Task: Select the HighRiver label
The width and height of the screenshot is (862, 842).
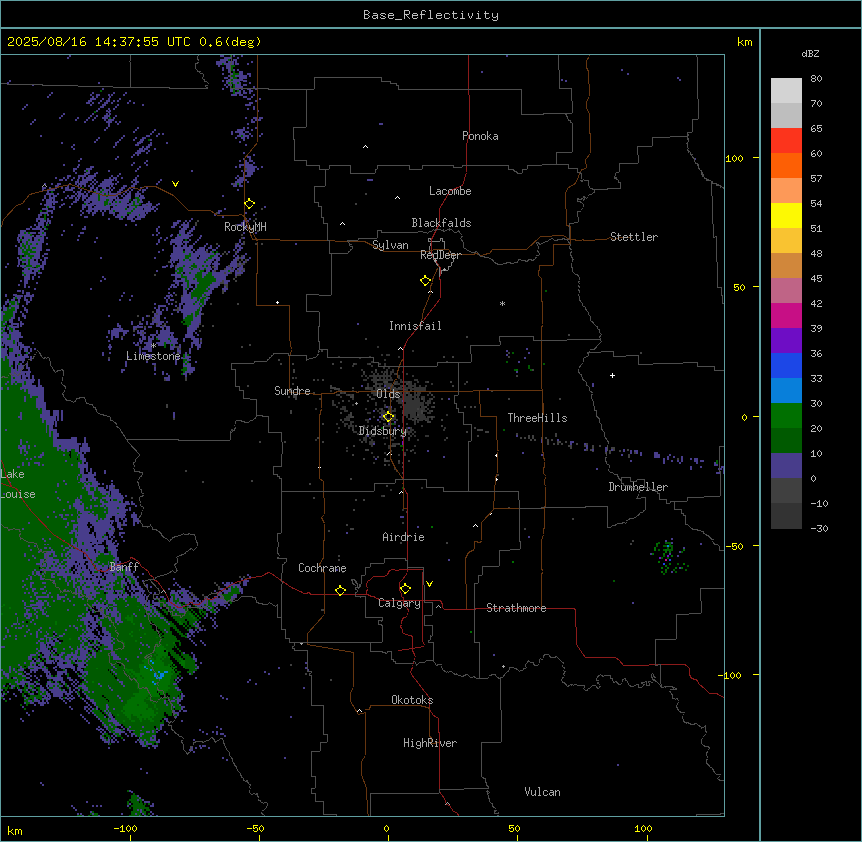Action: 430,743
